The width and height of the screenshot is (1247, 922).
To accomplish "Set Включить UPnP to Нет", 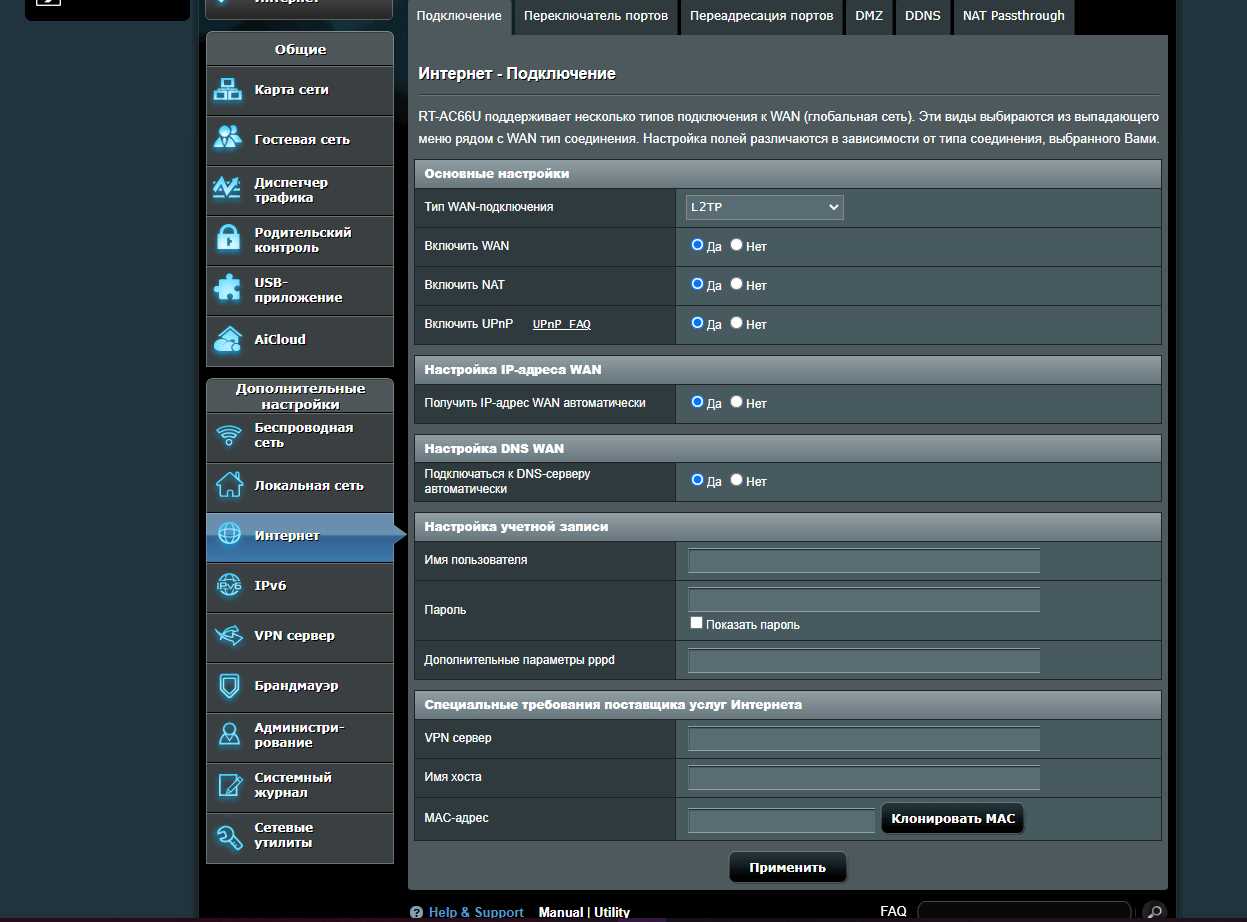I will tap(737, 323).
